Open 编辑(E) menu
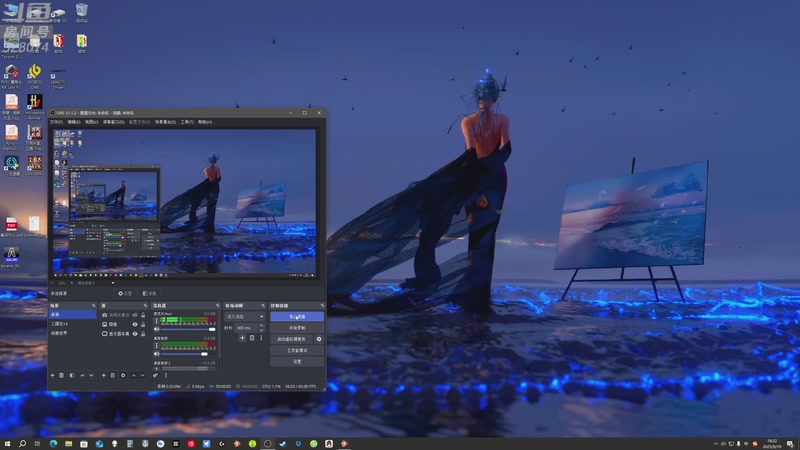This screenshot has width=800, height=450. pos(74,122)
